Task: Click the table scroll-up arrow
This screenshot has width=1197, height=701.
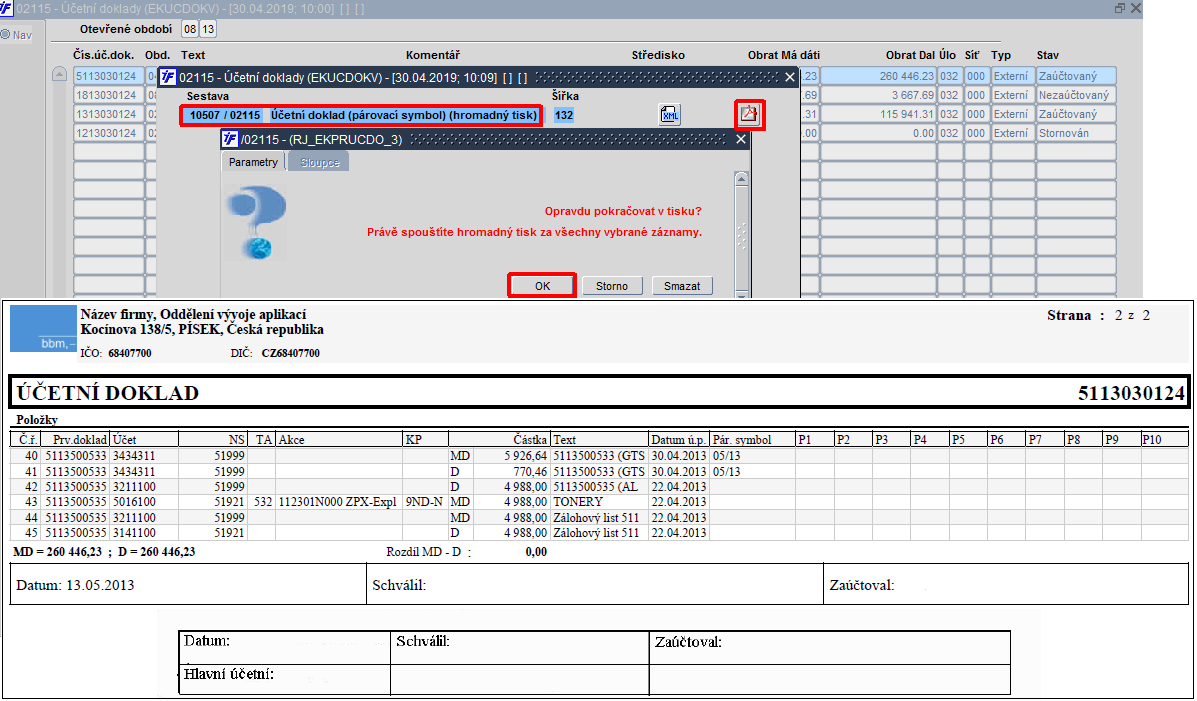Action: coord(60,75)
